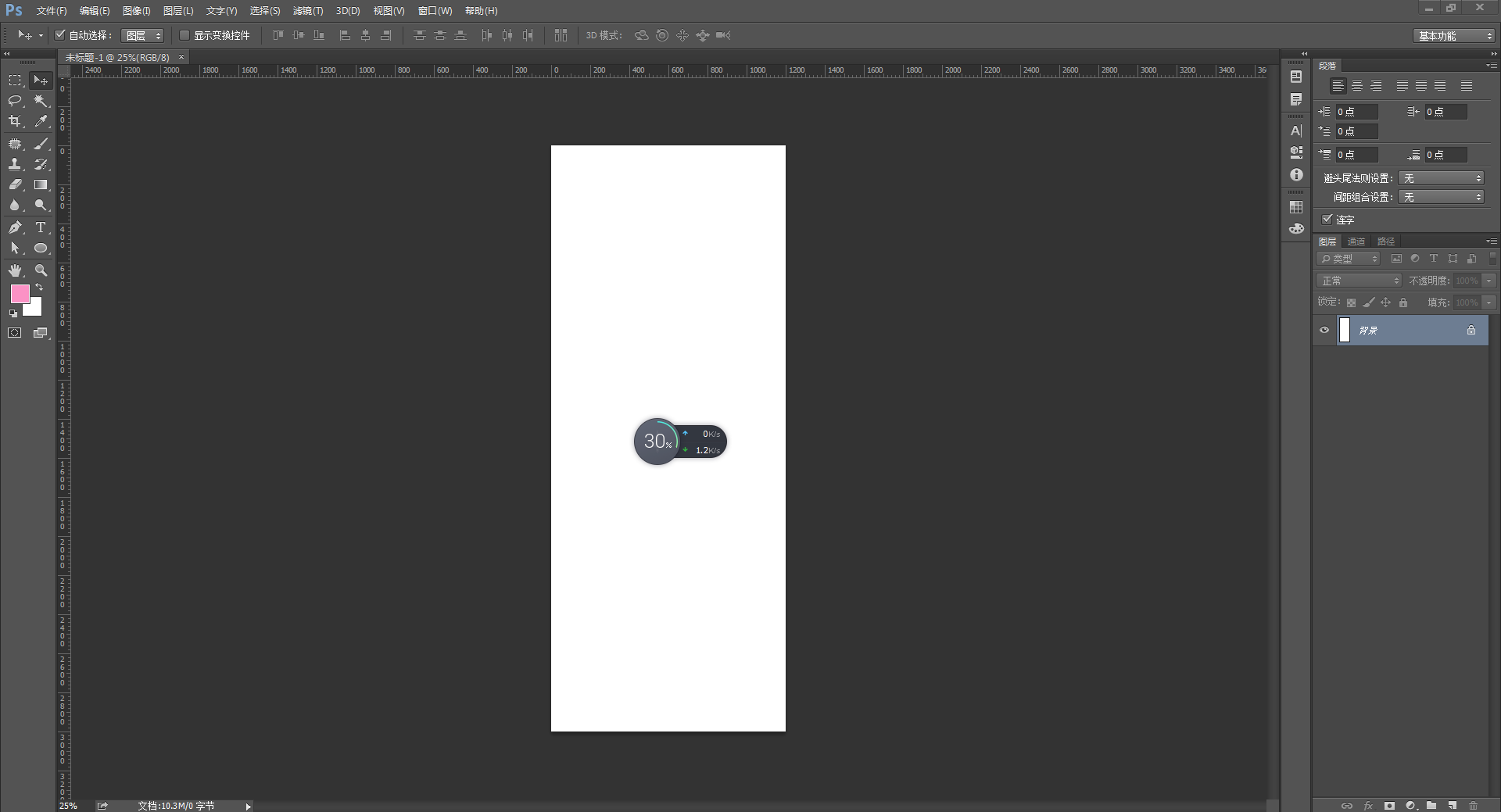
Task: Enable the 显示变换控件 checkbox
Action: tap(184, 35)
